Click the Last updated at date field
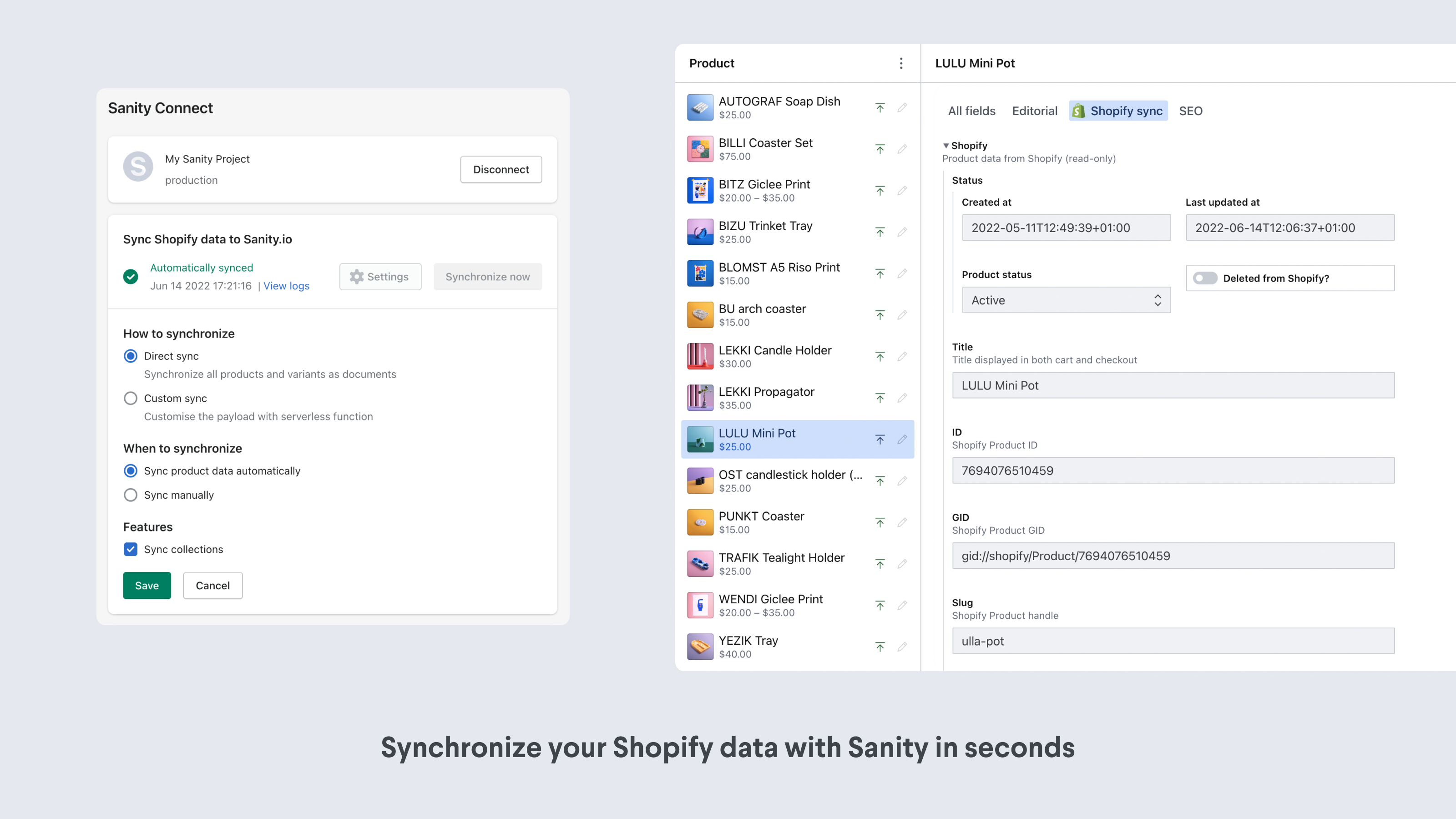The image size is (1456, 819). (x=1290, y=228)
